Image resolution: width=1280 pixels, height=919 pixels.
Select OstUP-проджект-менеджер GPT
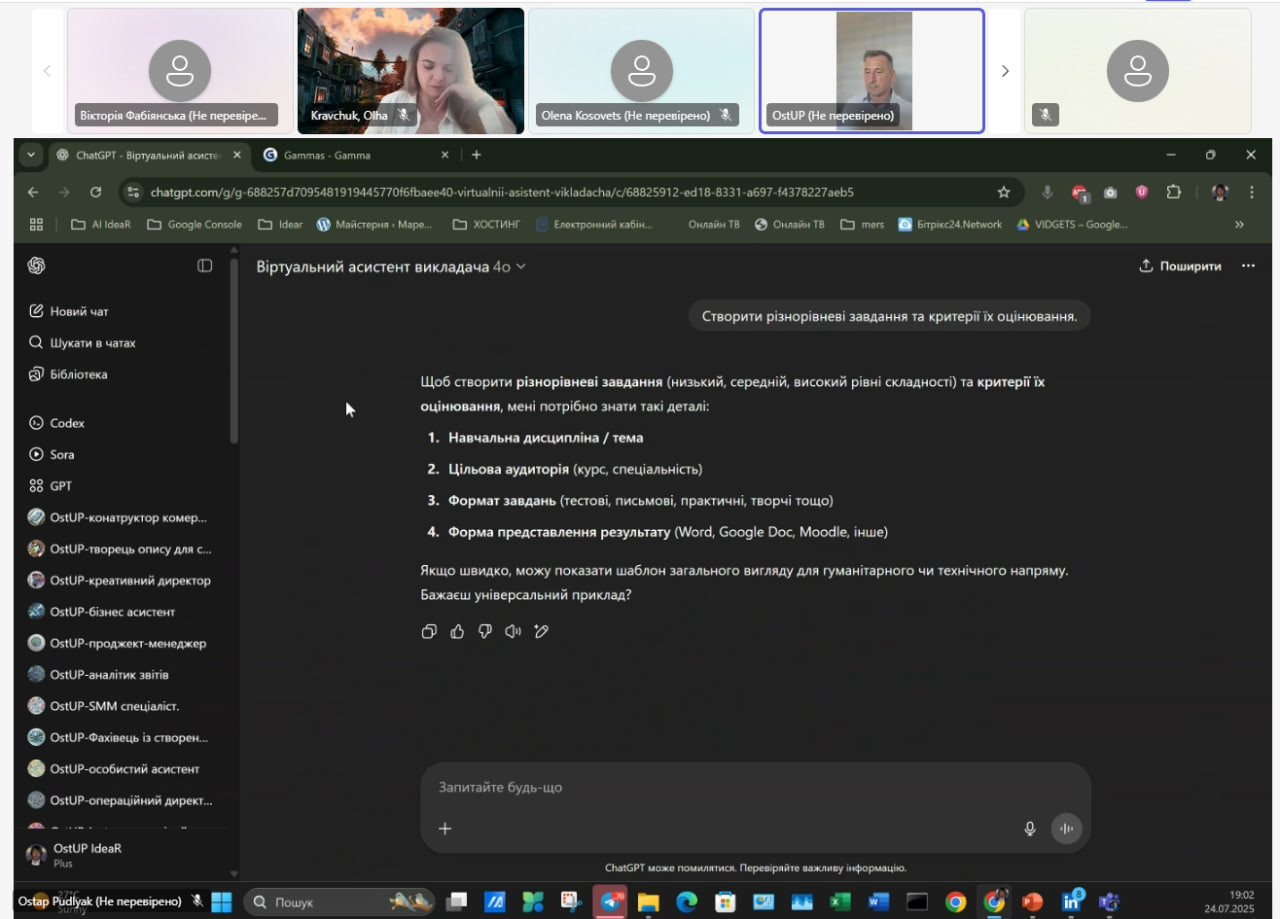pyautogui.click(x=117, y=643)
